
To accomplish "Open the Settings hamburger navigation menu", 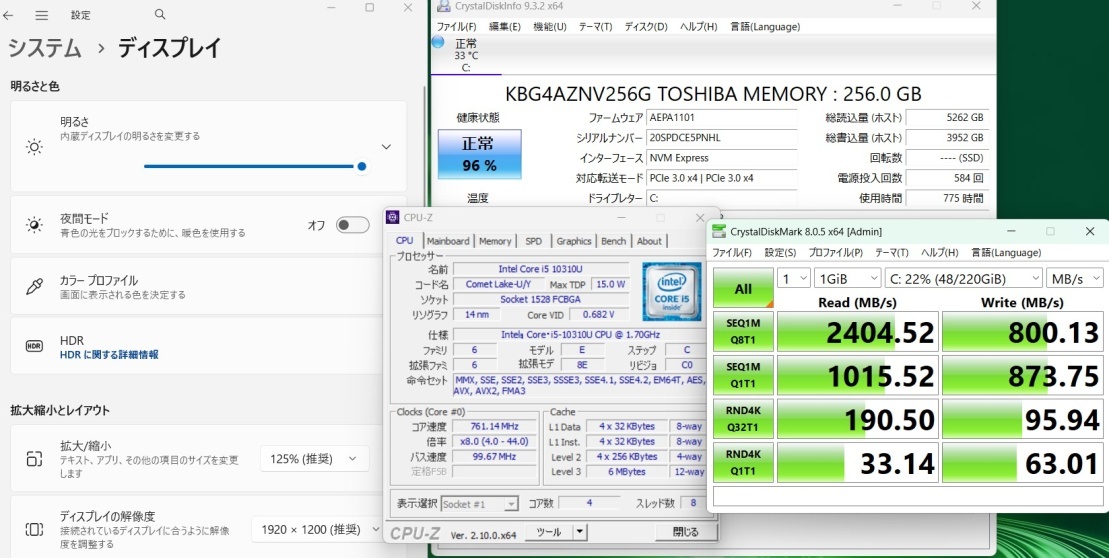I will click(x=42, y=15).
